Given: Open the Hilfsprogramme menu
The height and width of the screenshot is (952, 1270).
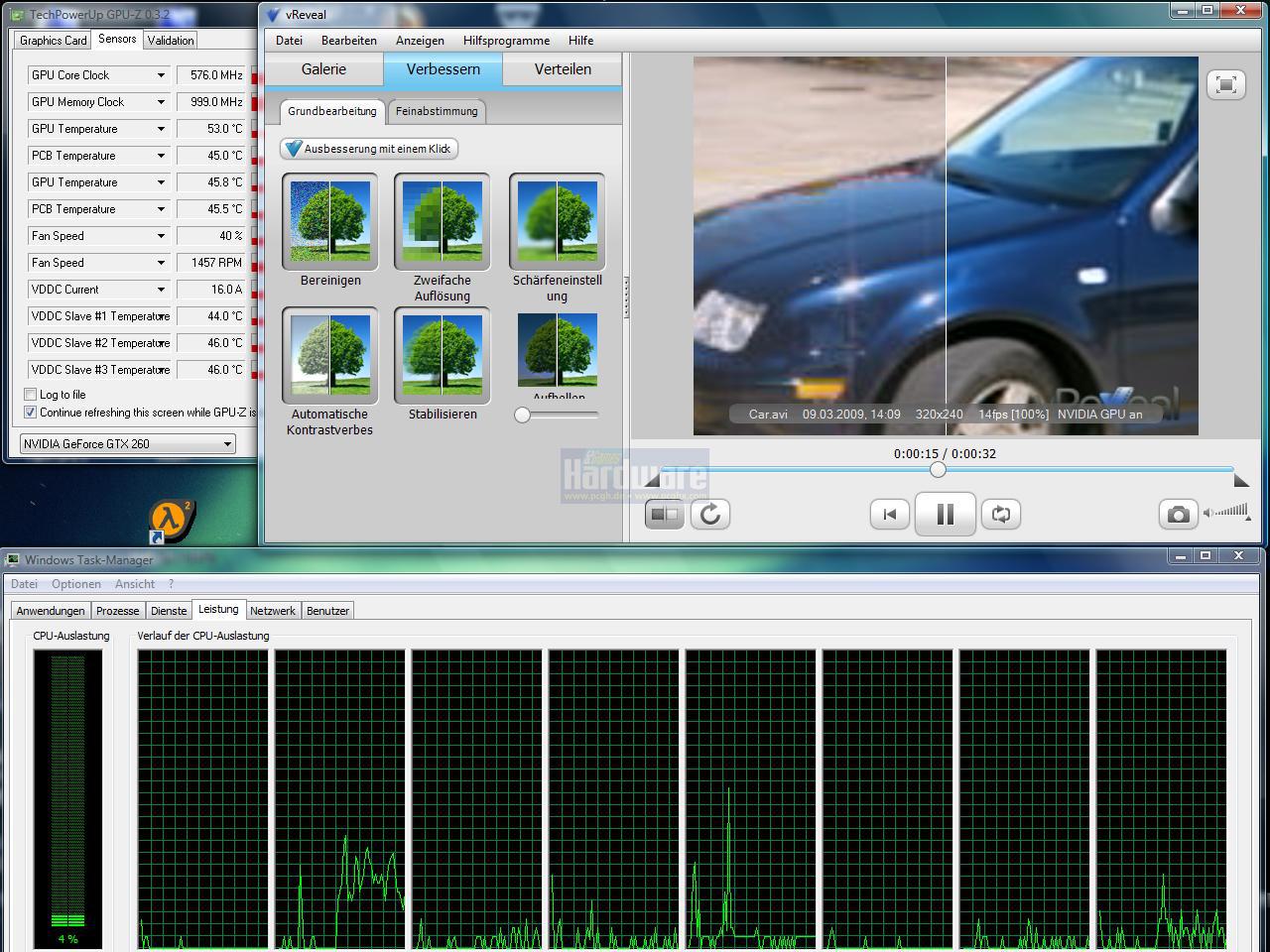Looking at the screenshot, I should (506, 41).
